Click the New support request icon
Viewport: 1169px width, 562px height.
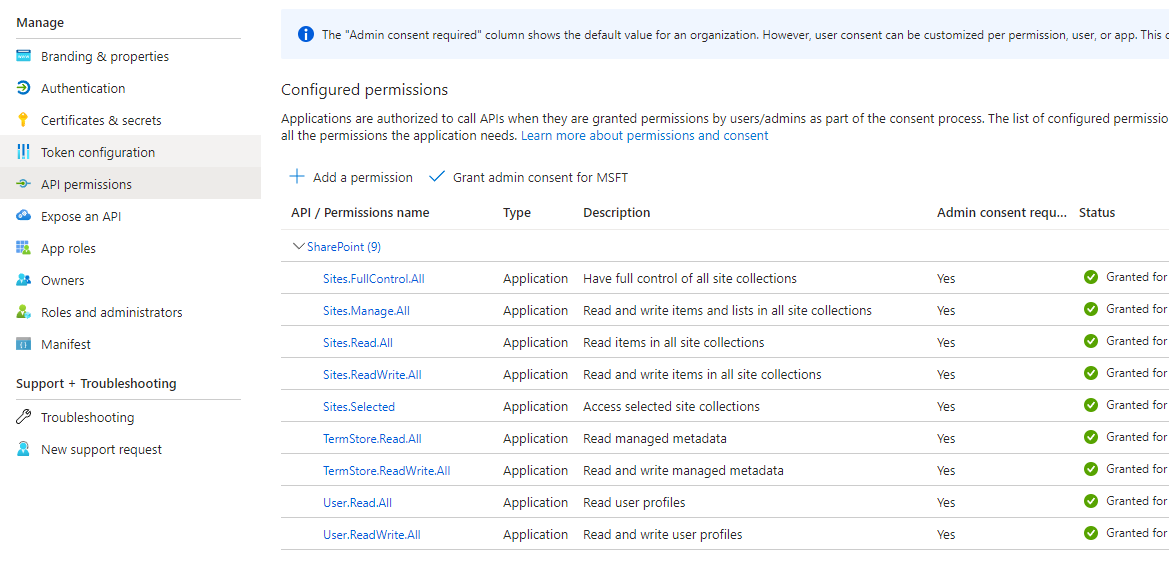click(x=23, y=449)
